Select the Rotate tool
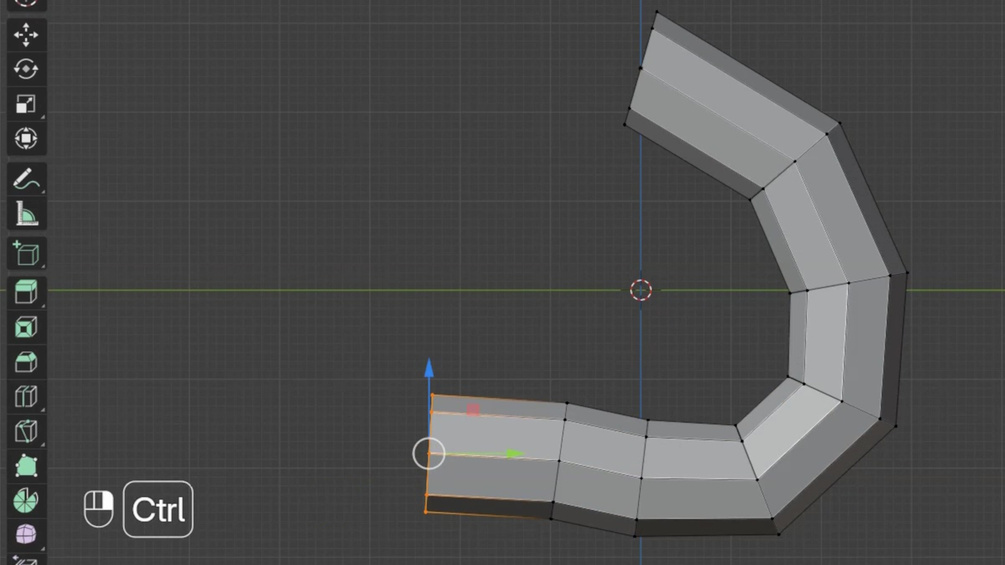 tap(26, 69)
